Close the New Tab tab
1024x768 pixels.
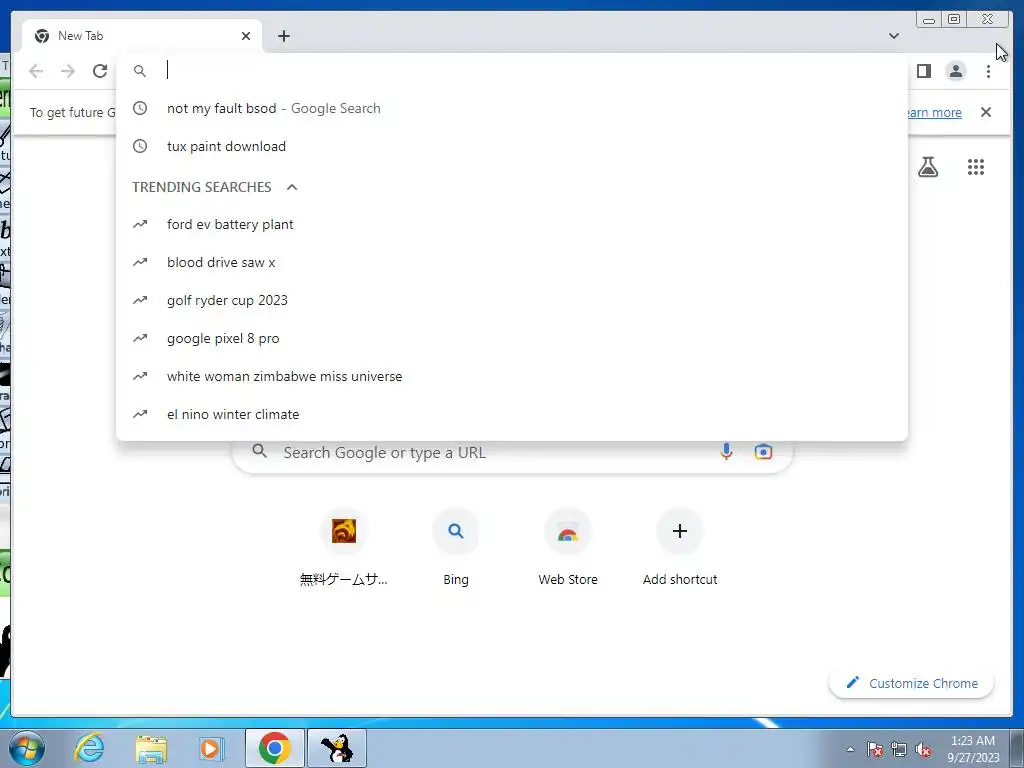246,36
